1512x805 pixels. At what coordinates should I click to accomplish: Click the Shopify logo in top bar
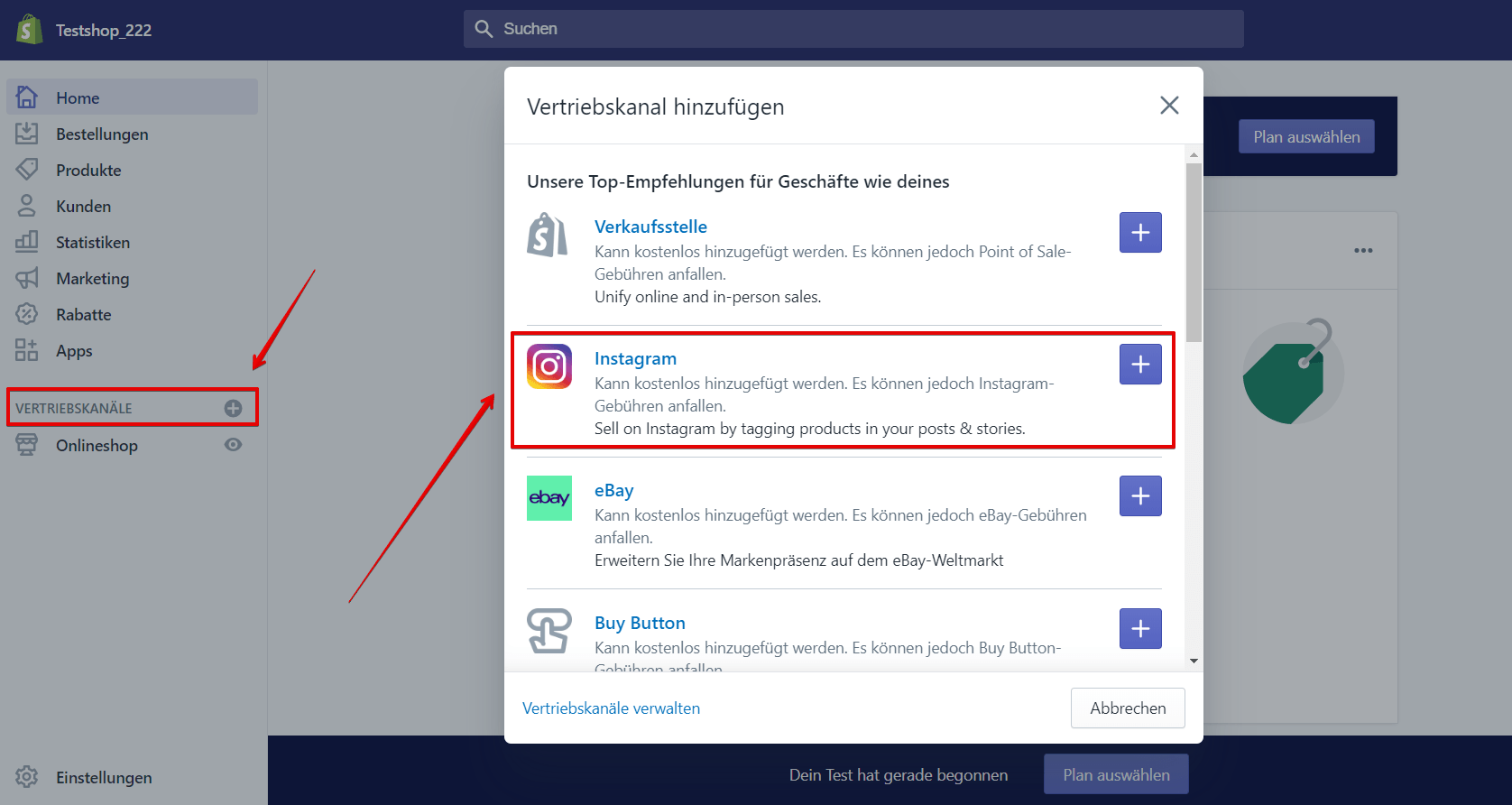(x=29, y=30)
